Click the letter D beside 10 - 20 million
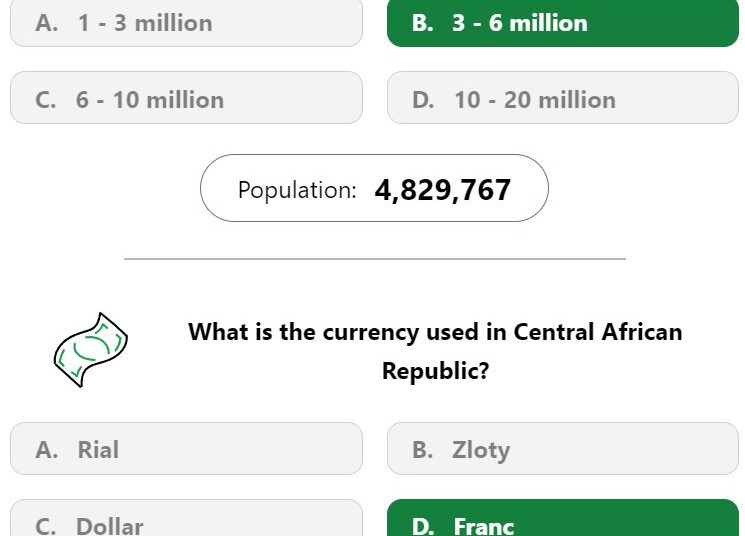 (423, 100)
